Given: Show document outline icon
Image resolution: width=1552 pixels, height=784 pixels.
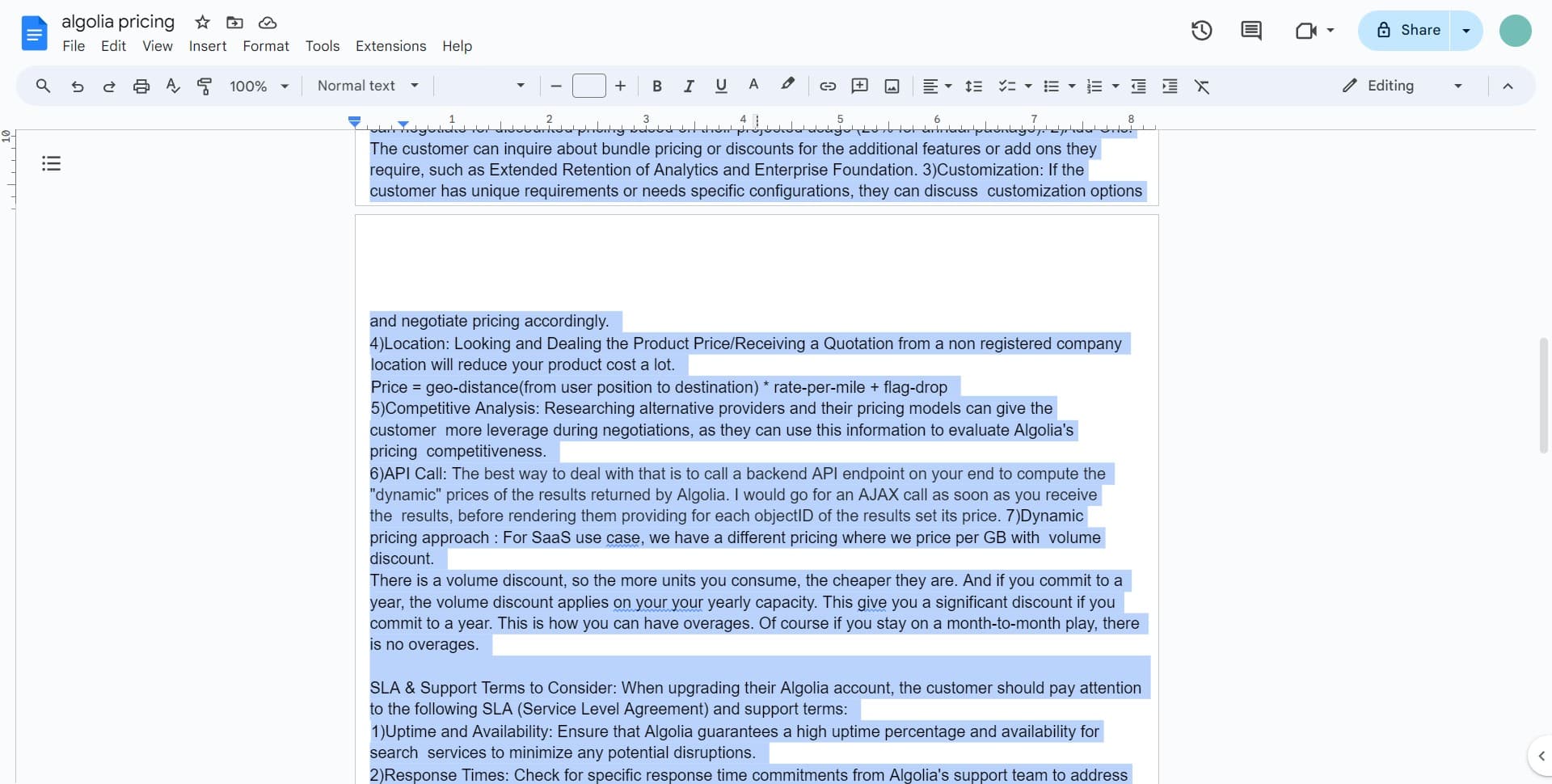Looking at the screenshot, I should tap(52, 164).
